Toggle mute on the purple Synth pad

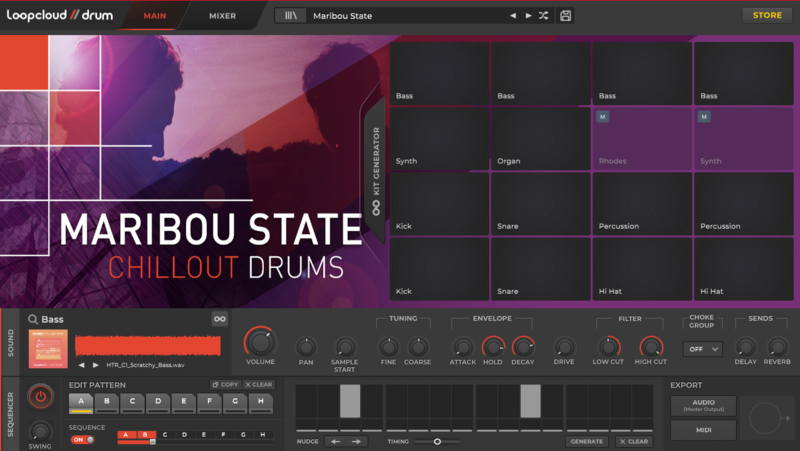pos(705,117)
